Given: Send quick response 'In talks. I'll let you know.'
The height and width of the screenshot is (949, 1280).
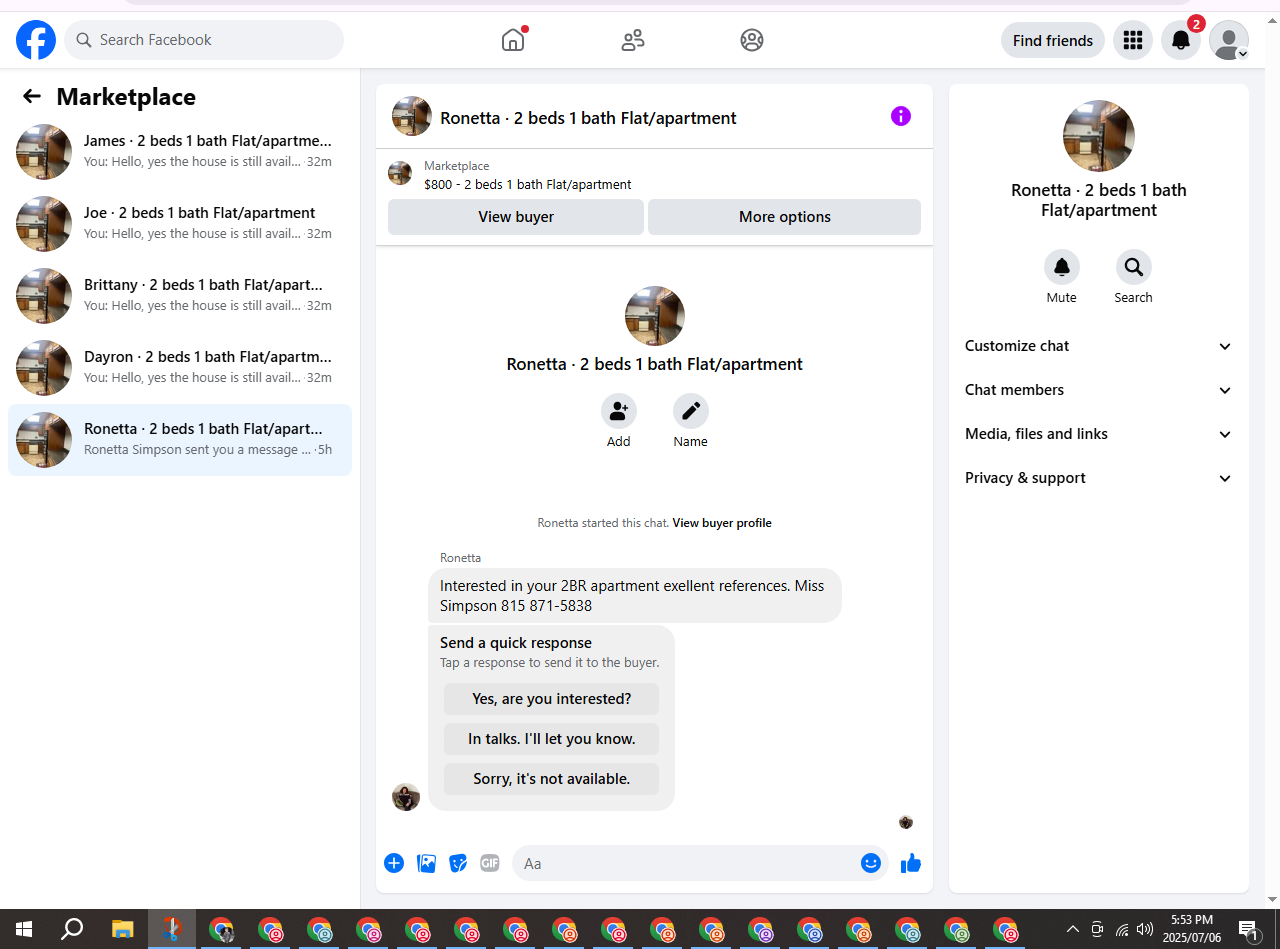Looking at the screenshot, I should [x=552, y=739].
